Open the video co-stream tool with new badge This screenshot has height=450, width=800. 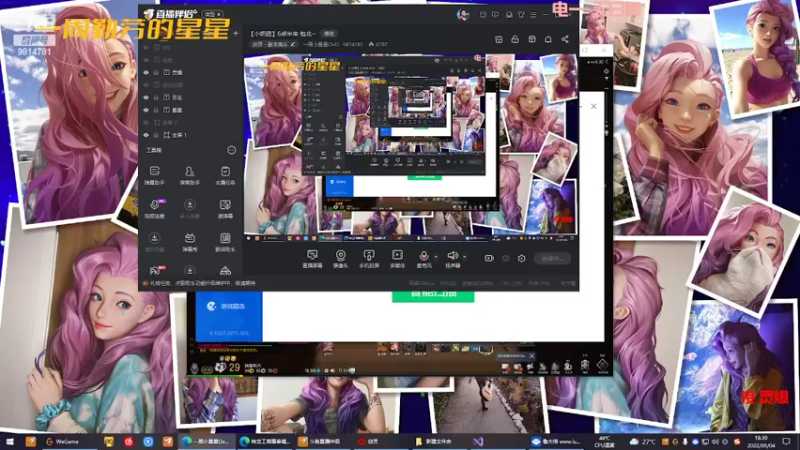155,209
